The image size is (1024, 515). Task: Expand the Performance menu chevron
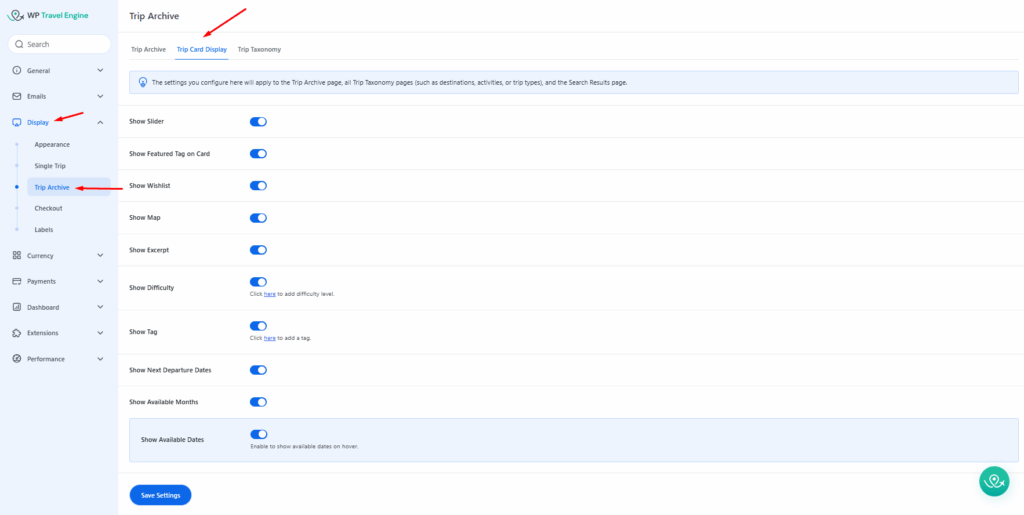point(100,359)
